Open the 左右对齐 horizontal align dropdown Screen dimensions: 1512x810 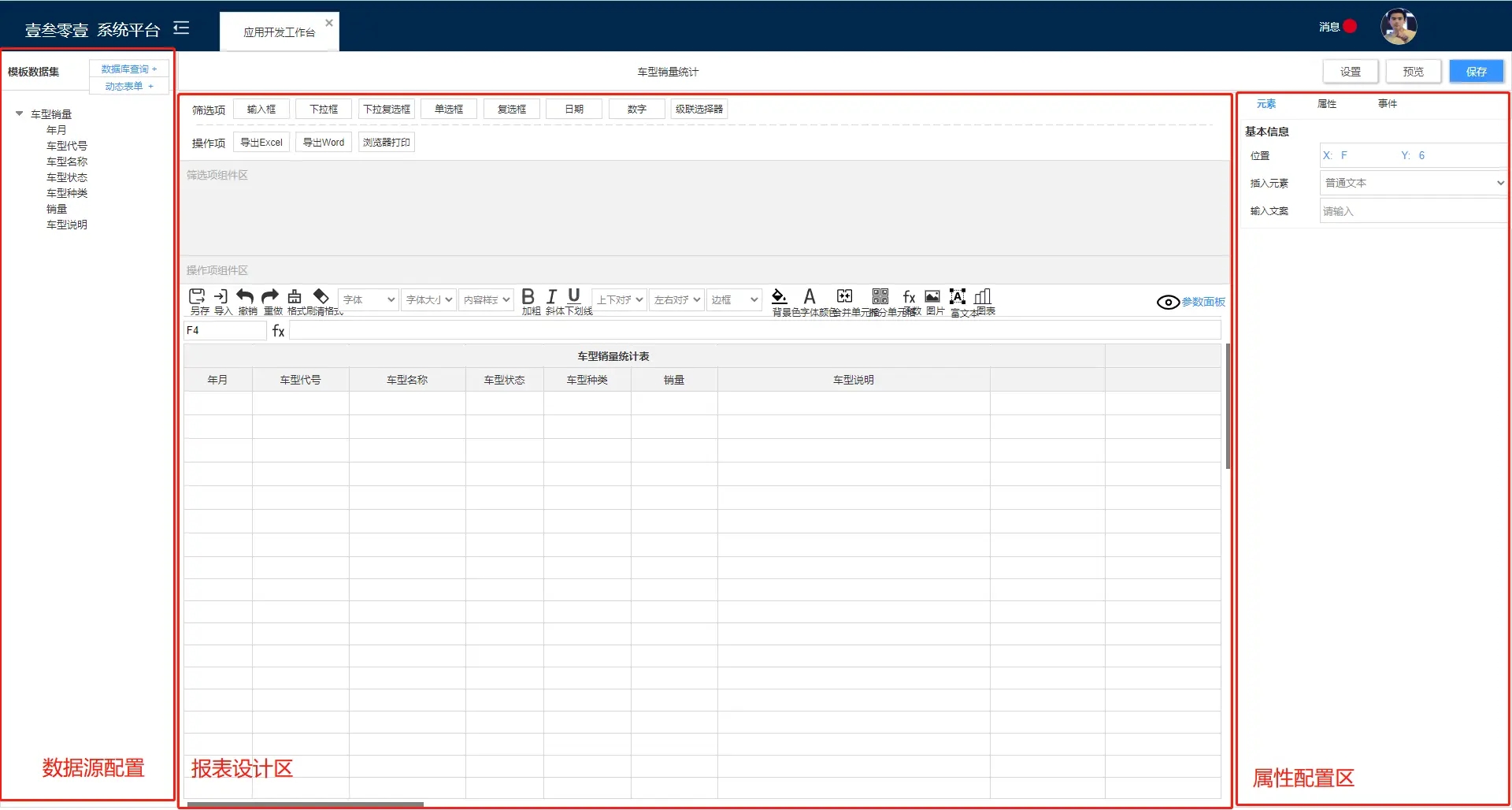tap(676, 299)
